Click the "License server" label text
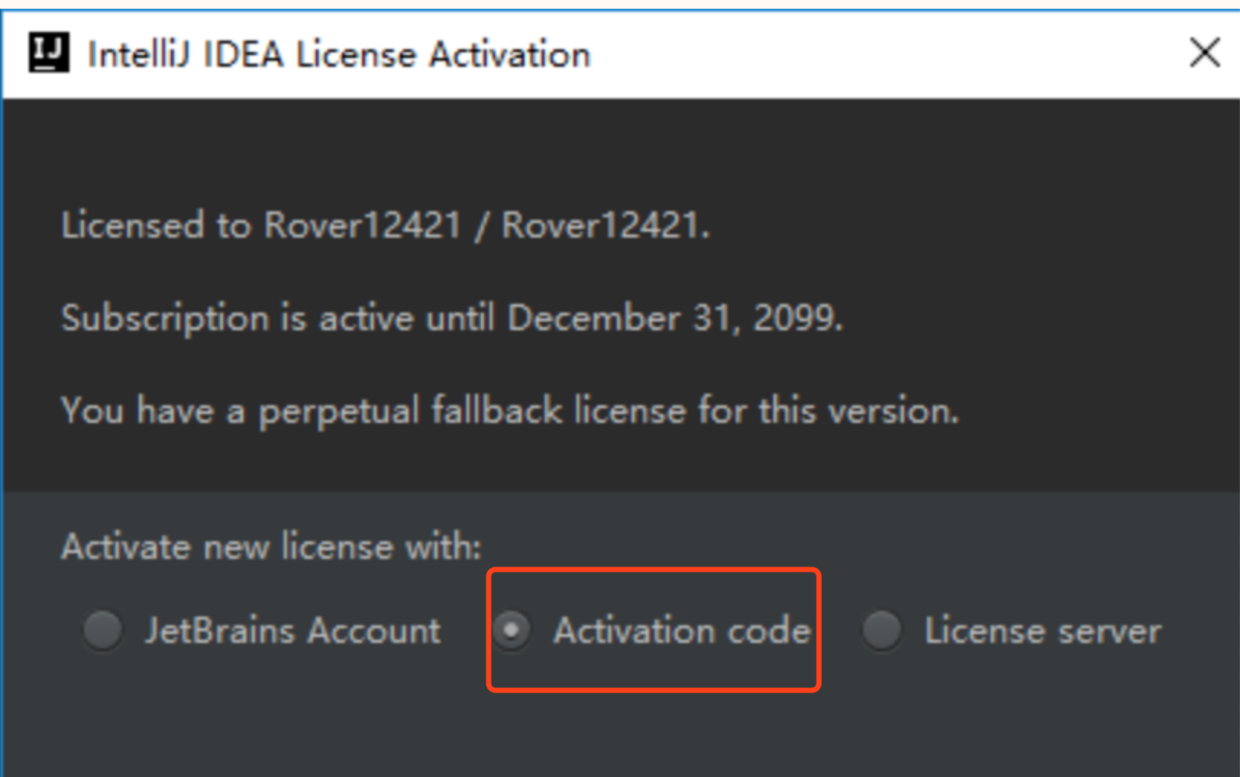The image size is (1240, 777). pyautogui.click(x=1042, y=631)
